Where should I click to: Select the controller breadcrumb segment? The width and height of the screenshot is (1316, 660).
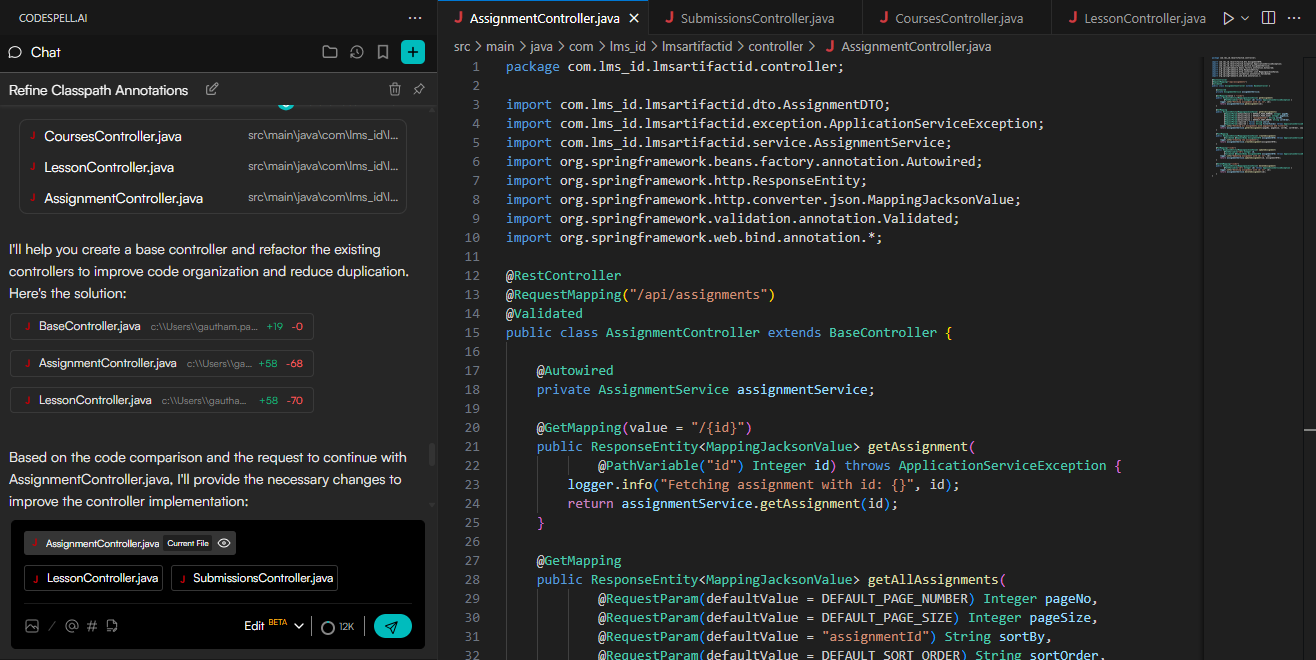tap(775, 46)
